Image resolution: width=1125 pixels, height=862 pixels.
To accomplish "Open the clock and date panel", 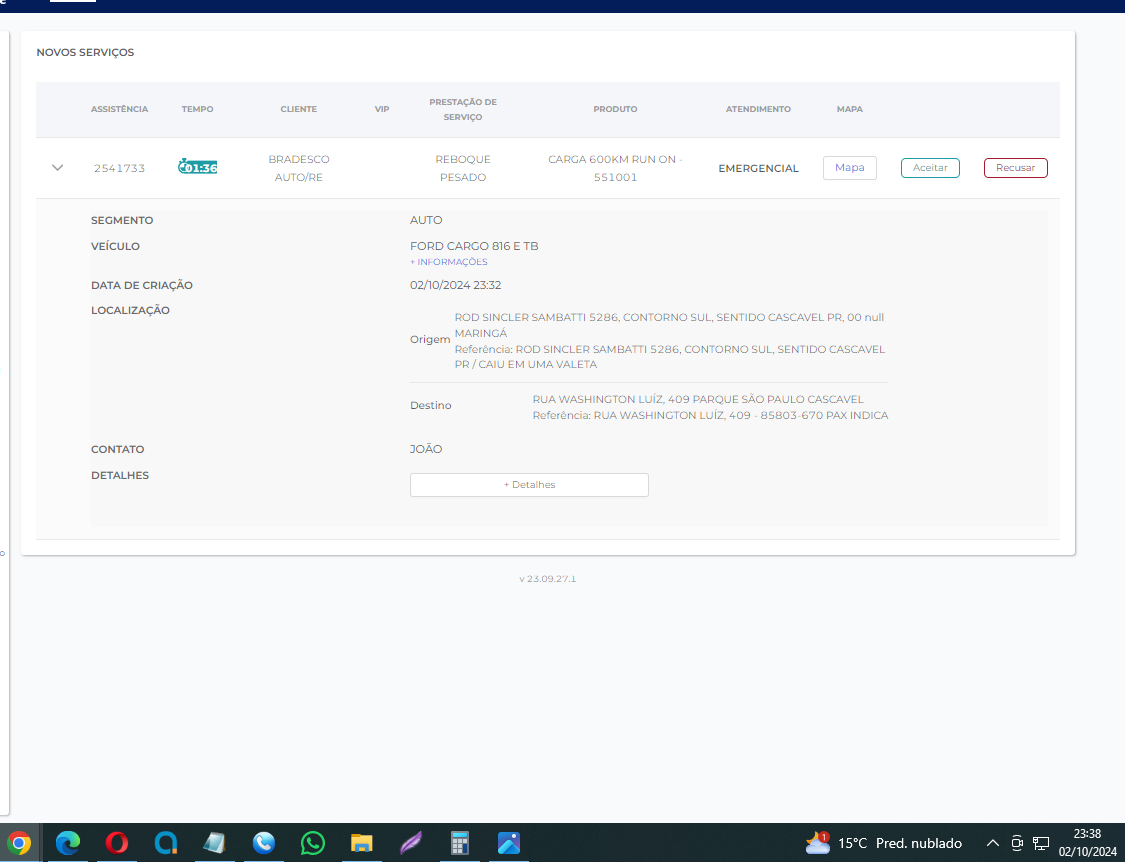I will coord(1087,843).
